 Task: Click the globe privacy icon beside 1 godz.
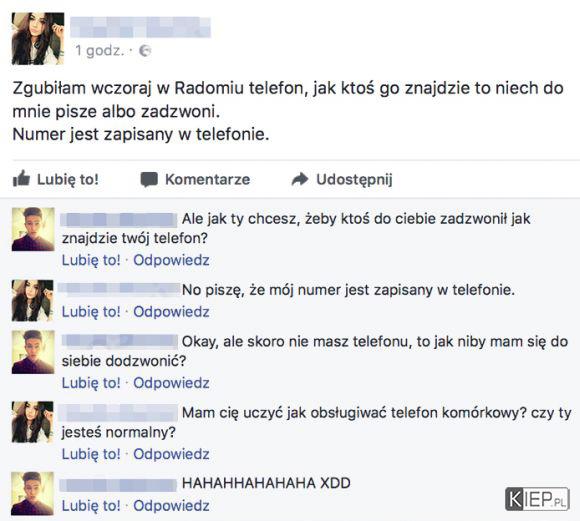tap(145, 51)
